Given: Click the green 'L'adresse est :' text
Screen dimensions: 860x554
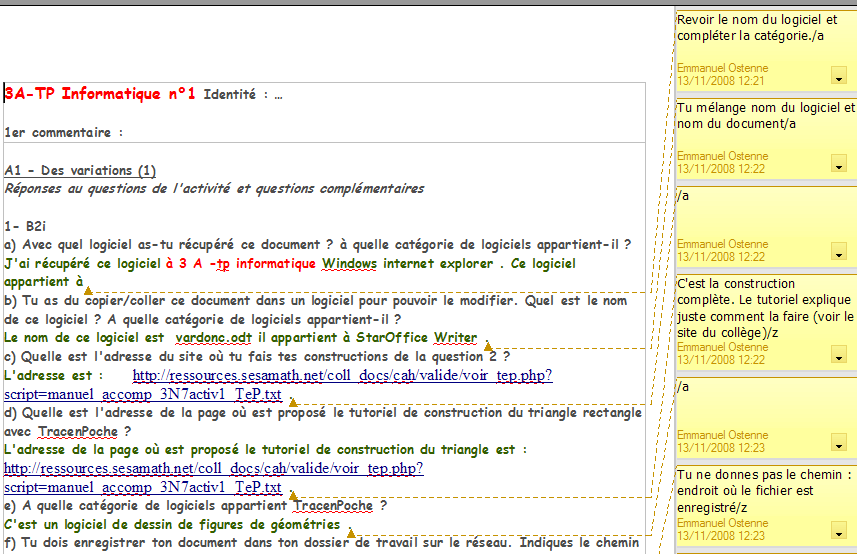Looking at the screenshot, I should (x=53, y=376).
